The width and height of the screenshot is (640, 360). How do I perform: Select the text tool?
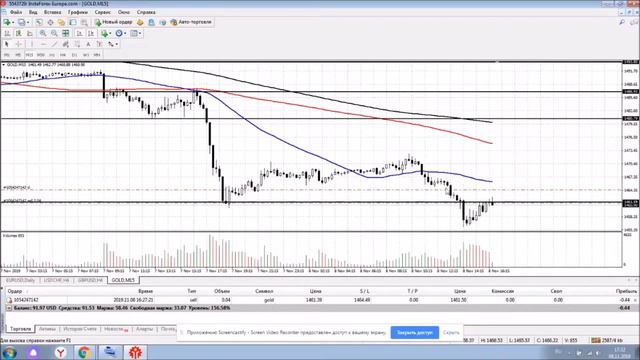click(x=88, y=44)
